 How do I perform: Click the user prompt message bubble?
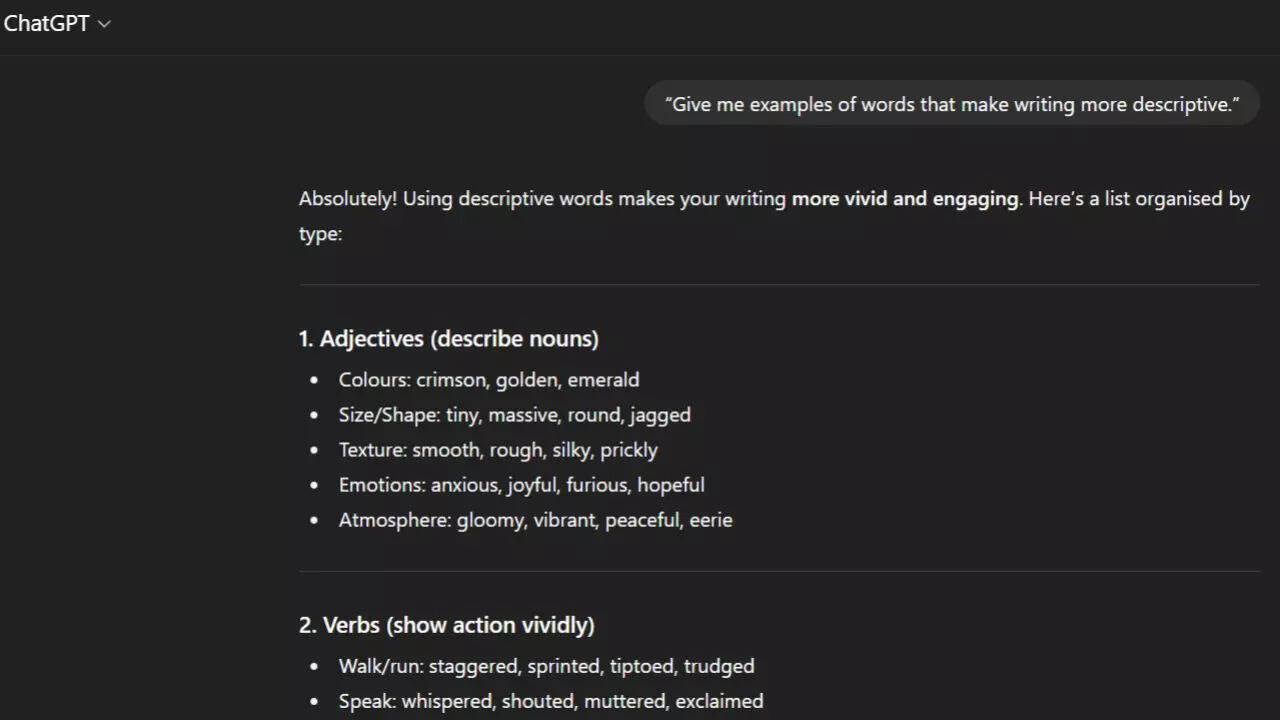(951, 104)
